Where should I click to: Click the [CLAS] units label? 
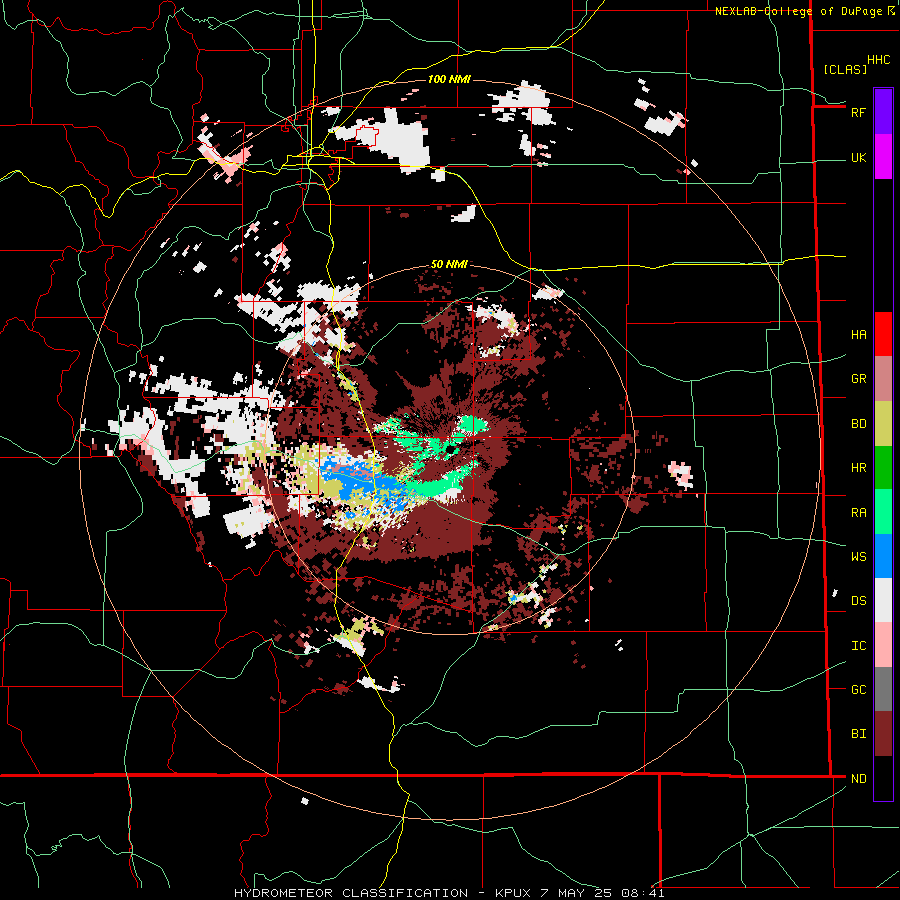845,69
